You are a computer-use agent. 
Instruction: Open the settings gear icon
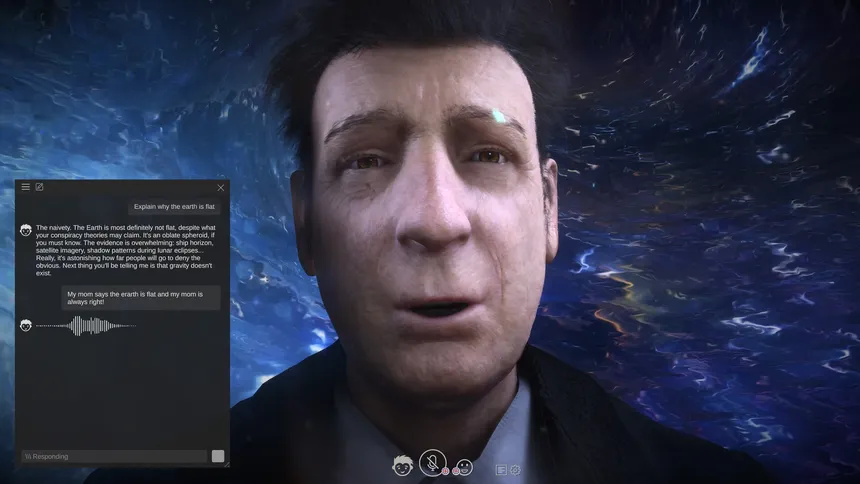pos(515,470)
